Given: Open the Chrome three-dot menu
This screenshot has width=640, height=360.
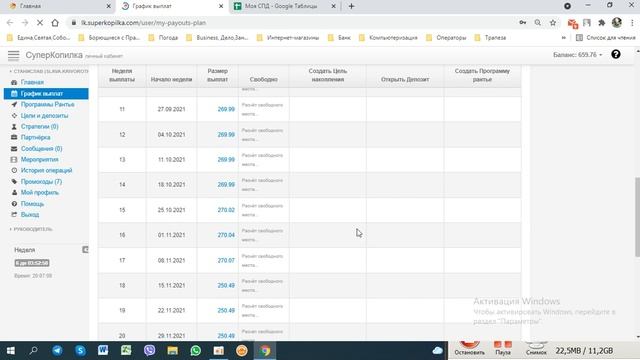Looking at the screenshot, I should pos(632,23).
